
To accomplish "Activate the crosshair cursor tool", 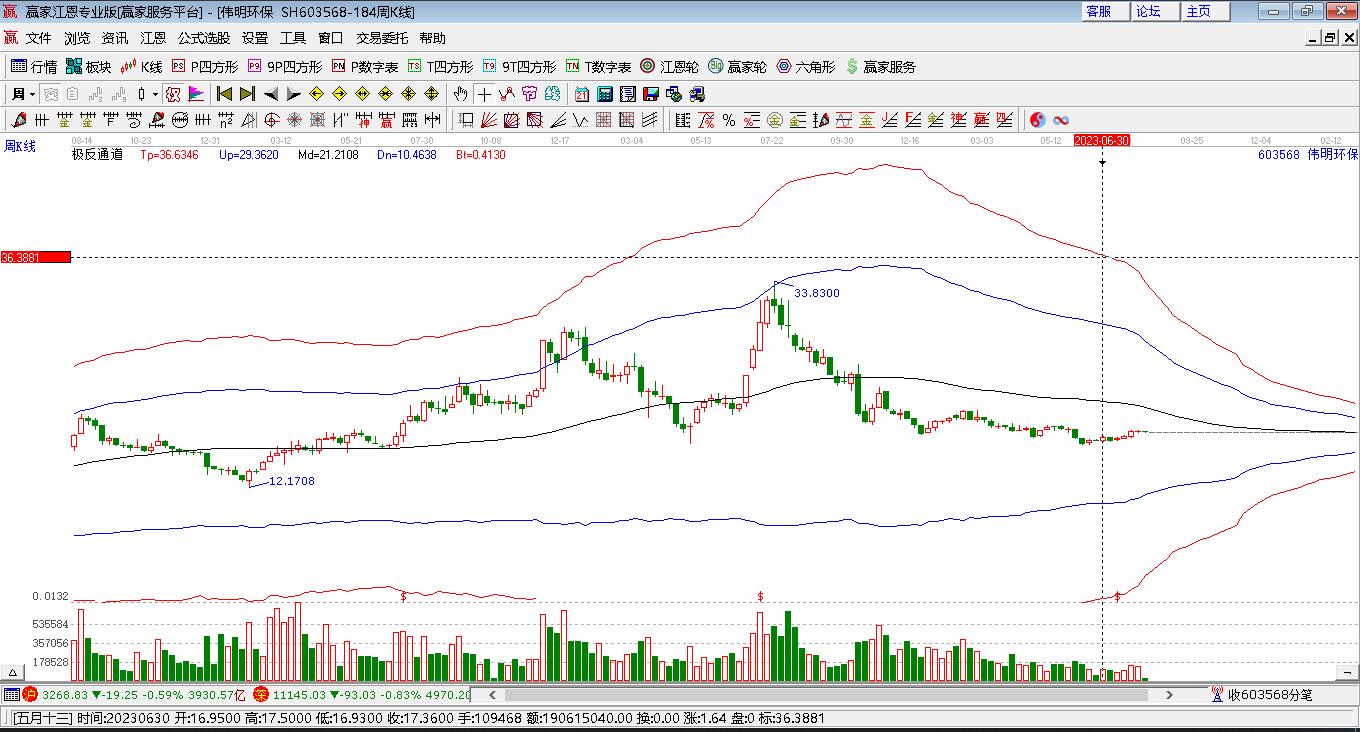I will pyautogui.click(x=484, y=94).
